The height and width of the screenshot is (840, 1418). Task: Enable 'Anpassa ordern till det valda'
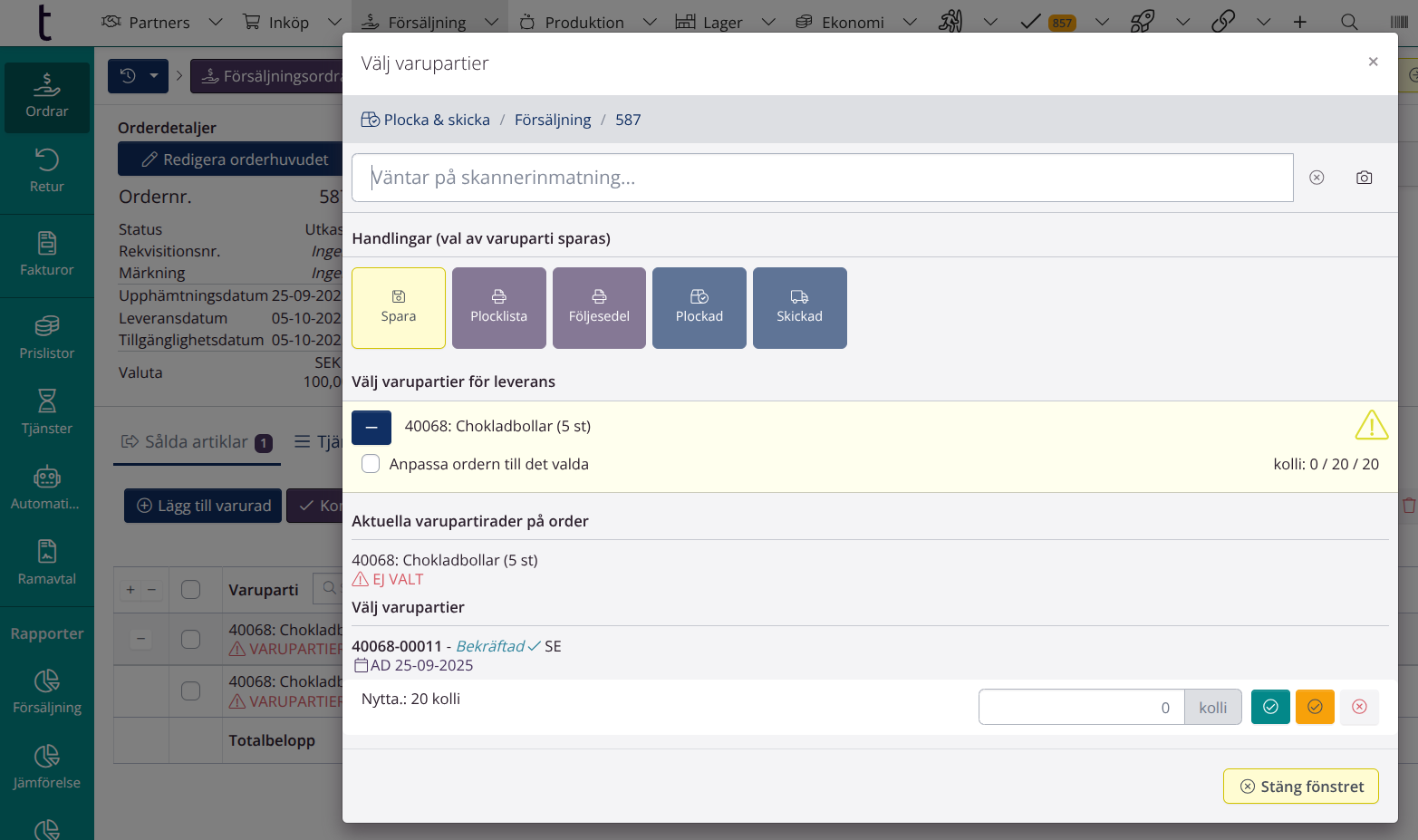tap(371, 464)
